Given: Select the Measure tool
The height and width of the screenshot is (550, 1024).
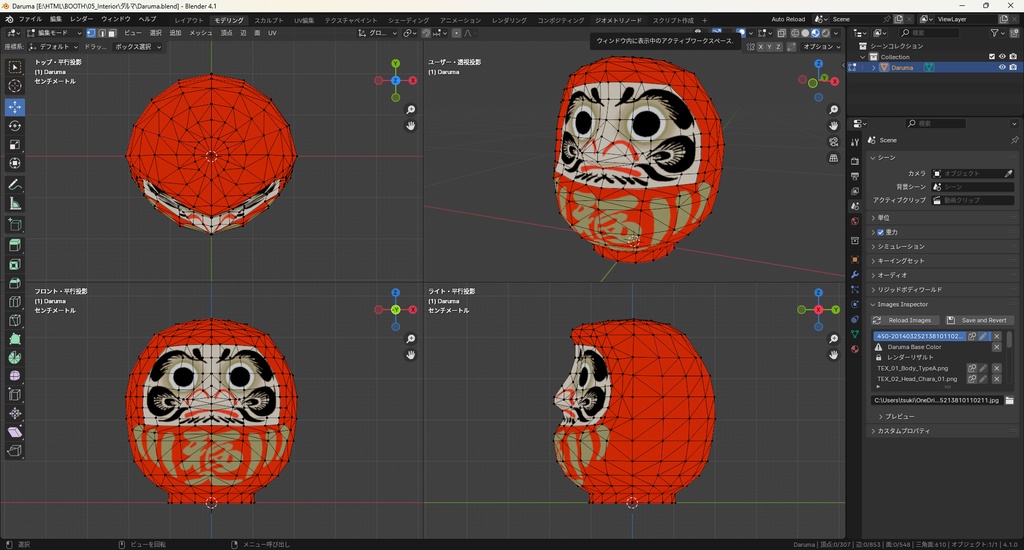Looking at the screenshot, I should 15,204.
